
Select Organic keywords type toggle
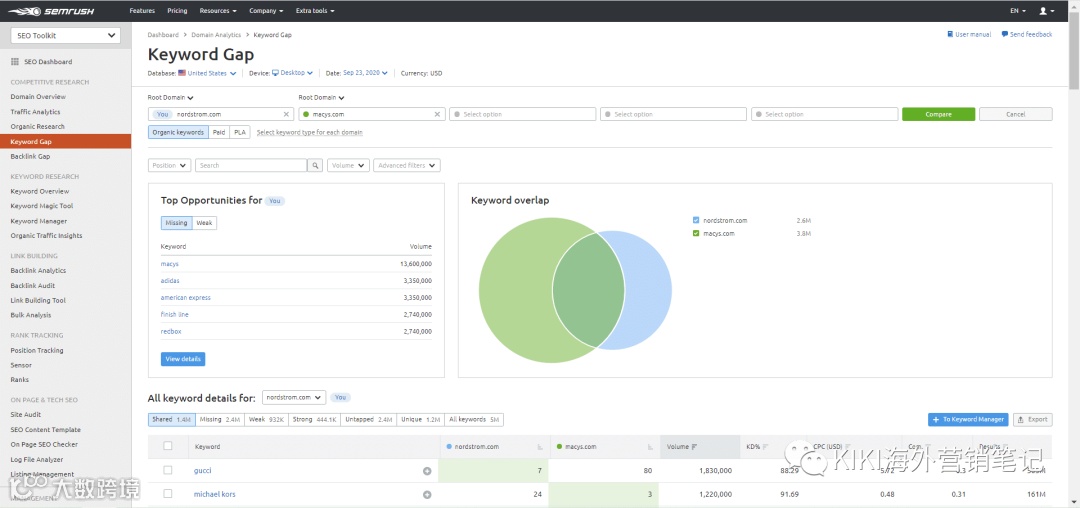pos(178,132)
